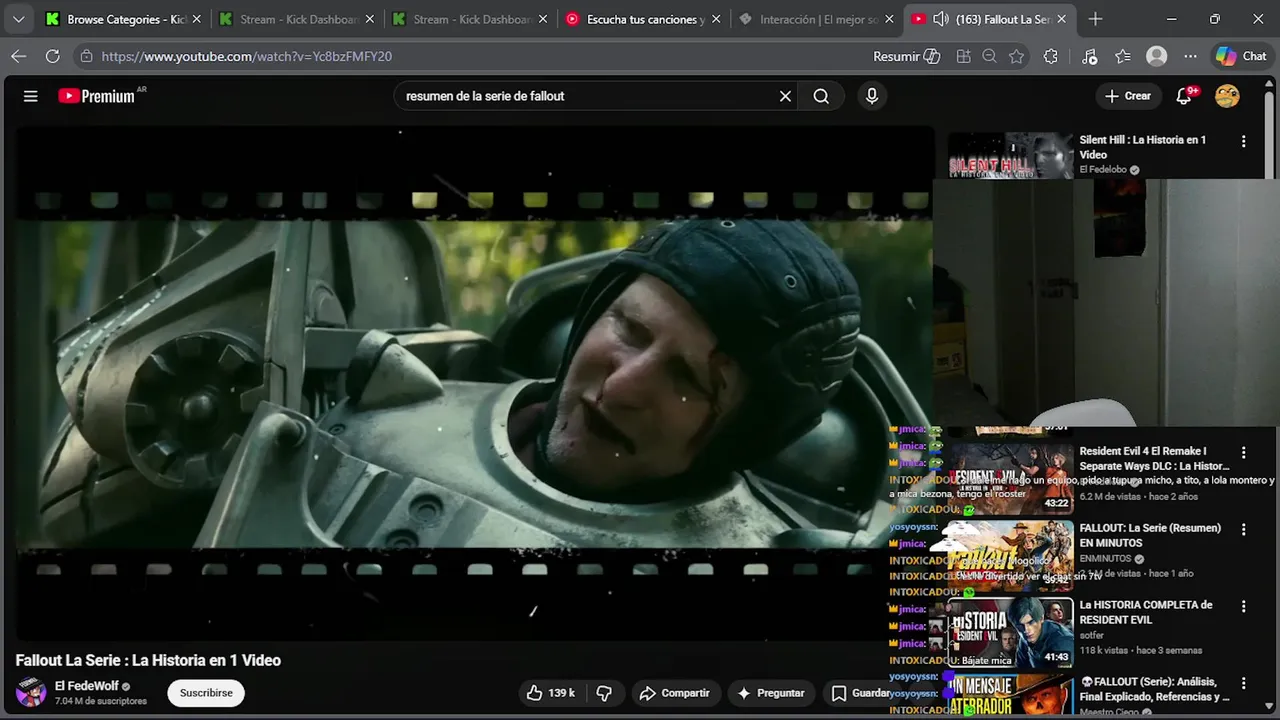Open Resident Evil 4 Remake options menu
Image resolution: width=1280 pixels, height=720 pixels.
(1243, 453)
